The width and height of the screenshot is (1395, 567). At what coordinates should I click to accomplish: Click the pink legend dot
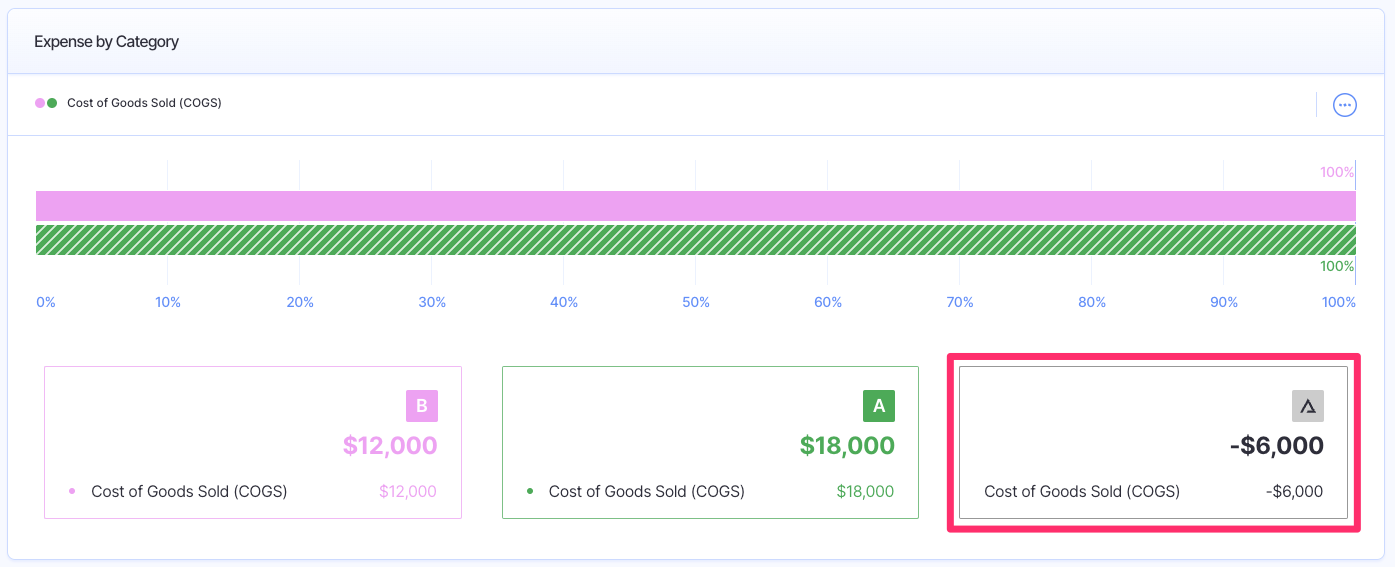click(40, 103)
